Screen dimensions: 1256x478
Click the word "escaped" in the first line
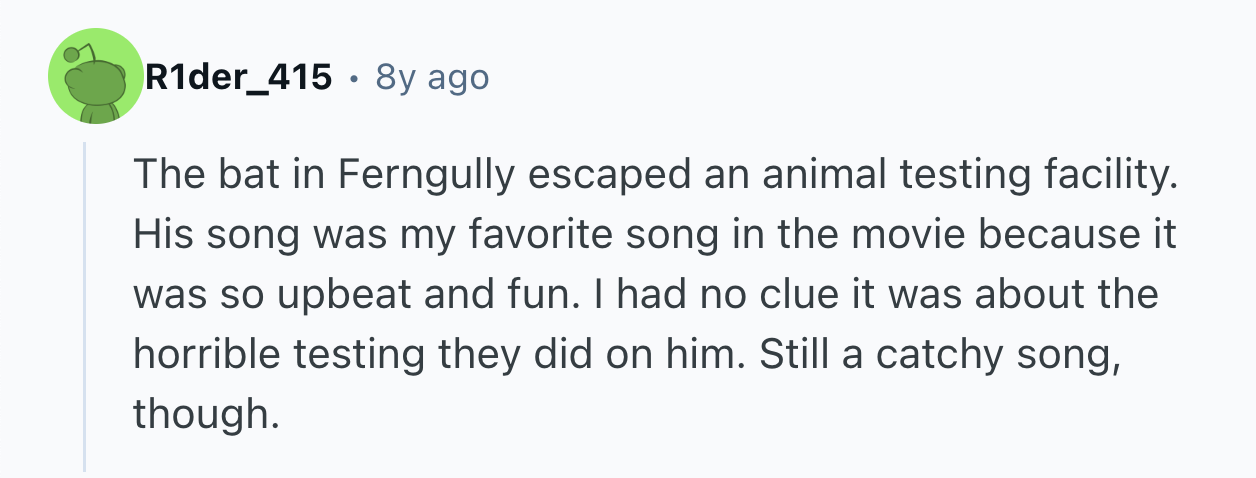(599, 177)
